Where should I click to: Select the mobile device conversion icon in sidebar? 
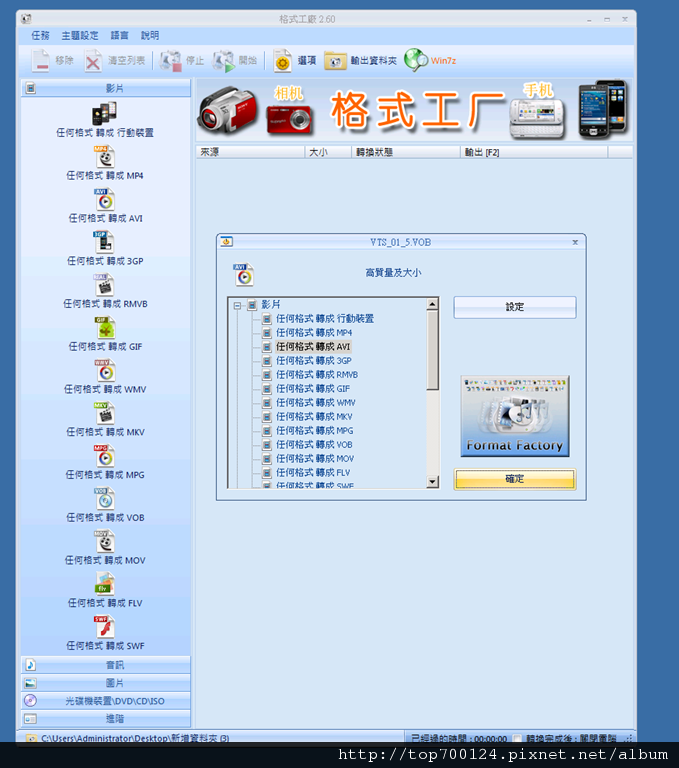(x=104, y=114)
